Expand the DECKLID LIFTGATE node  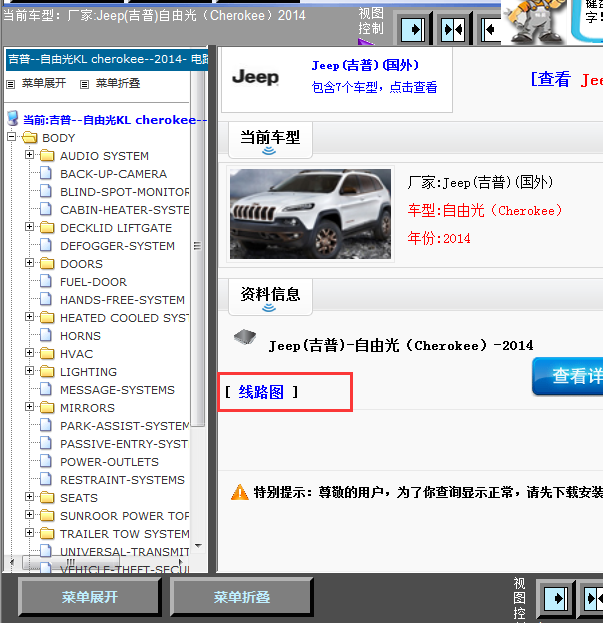29,226
